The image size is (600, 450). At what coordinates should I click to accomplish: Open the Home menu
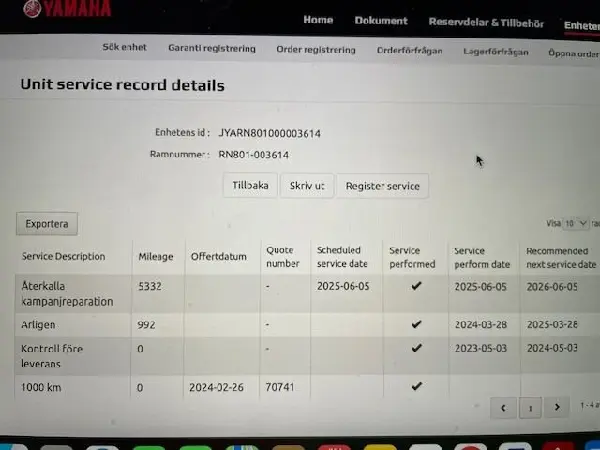click(x=318, y=21)
